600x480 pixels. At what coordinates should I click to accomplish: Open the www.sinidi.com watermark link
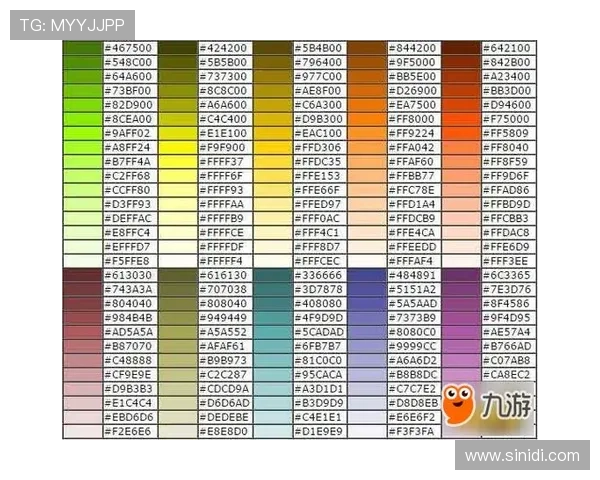[522, 455]
